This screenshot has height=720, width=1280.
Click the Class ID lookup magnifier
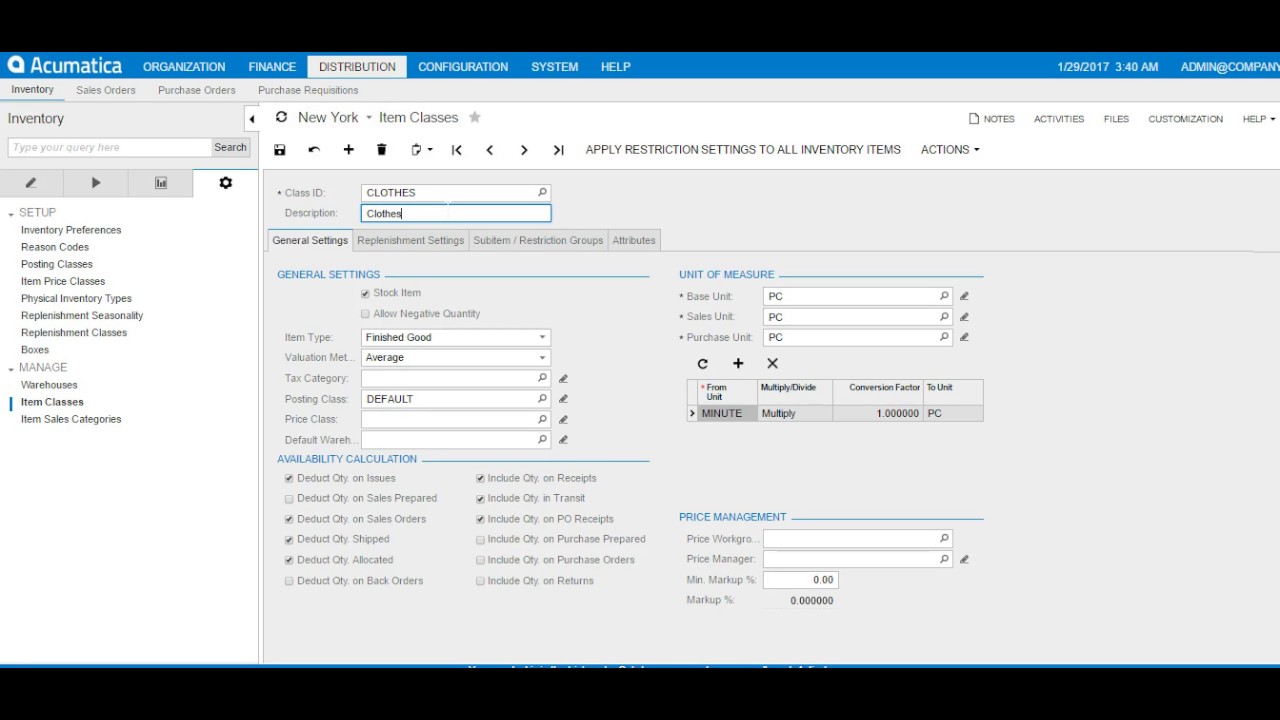(x=542, y=192)
